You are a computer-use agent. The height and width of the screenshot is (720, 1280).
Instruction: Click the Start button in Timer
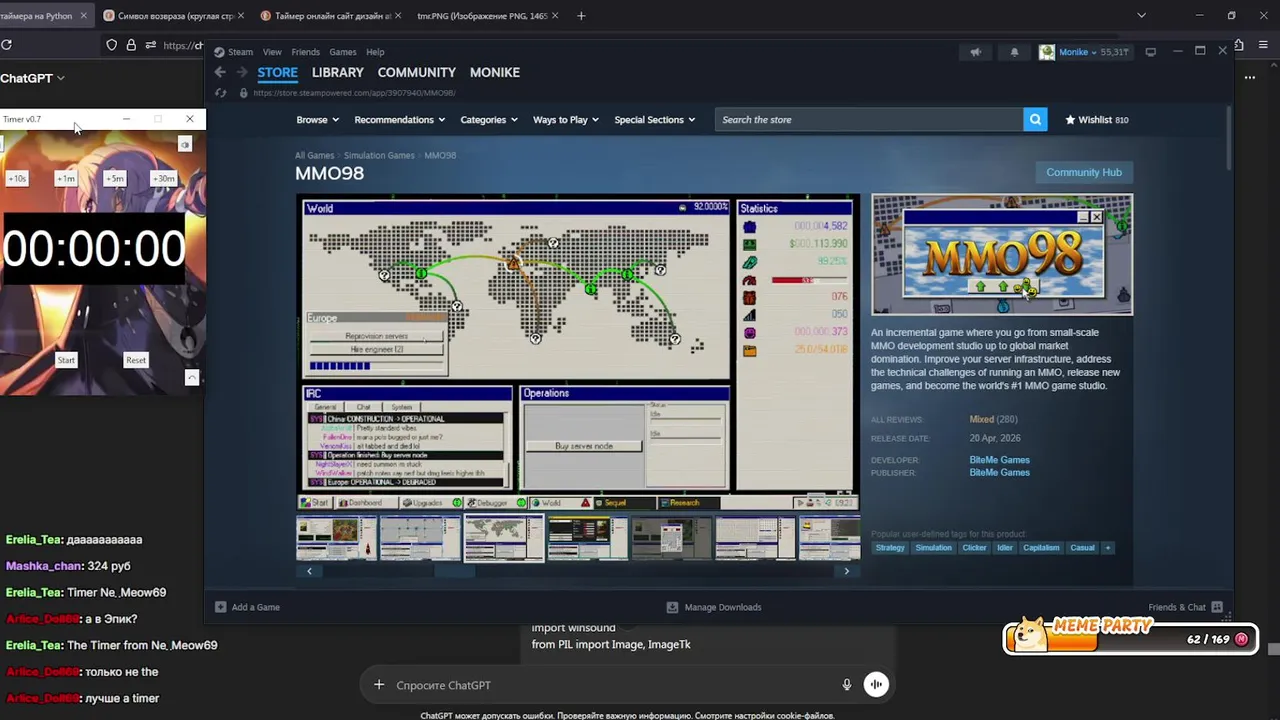[x=66, y=360]
